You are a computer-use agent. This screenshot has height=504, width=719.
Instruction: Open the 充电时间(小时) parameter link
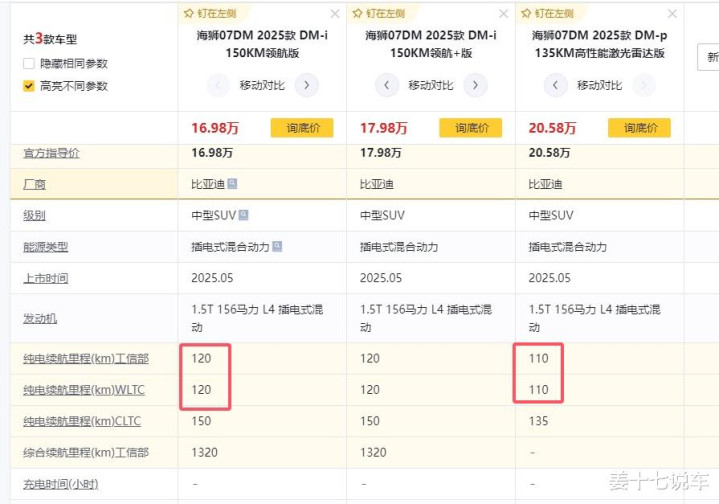point(61,484)
